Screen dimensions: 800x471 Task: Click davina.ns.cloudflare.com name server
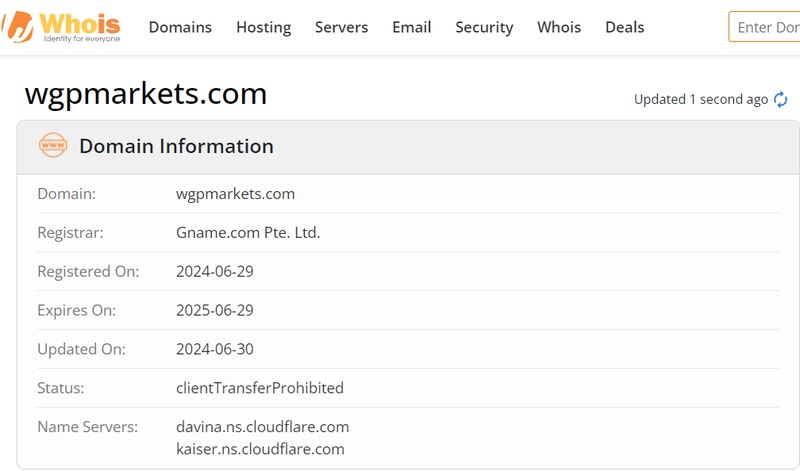point(262,427)
